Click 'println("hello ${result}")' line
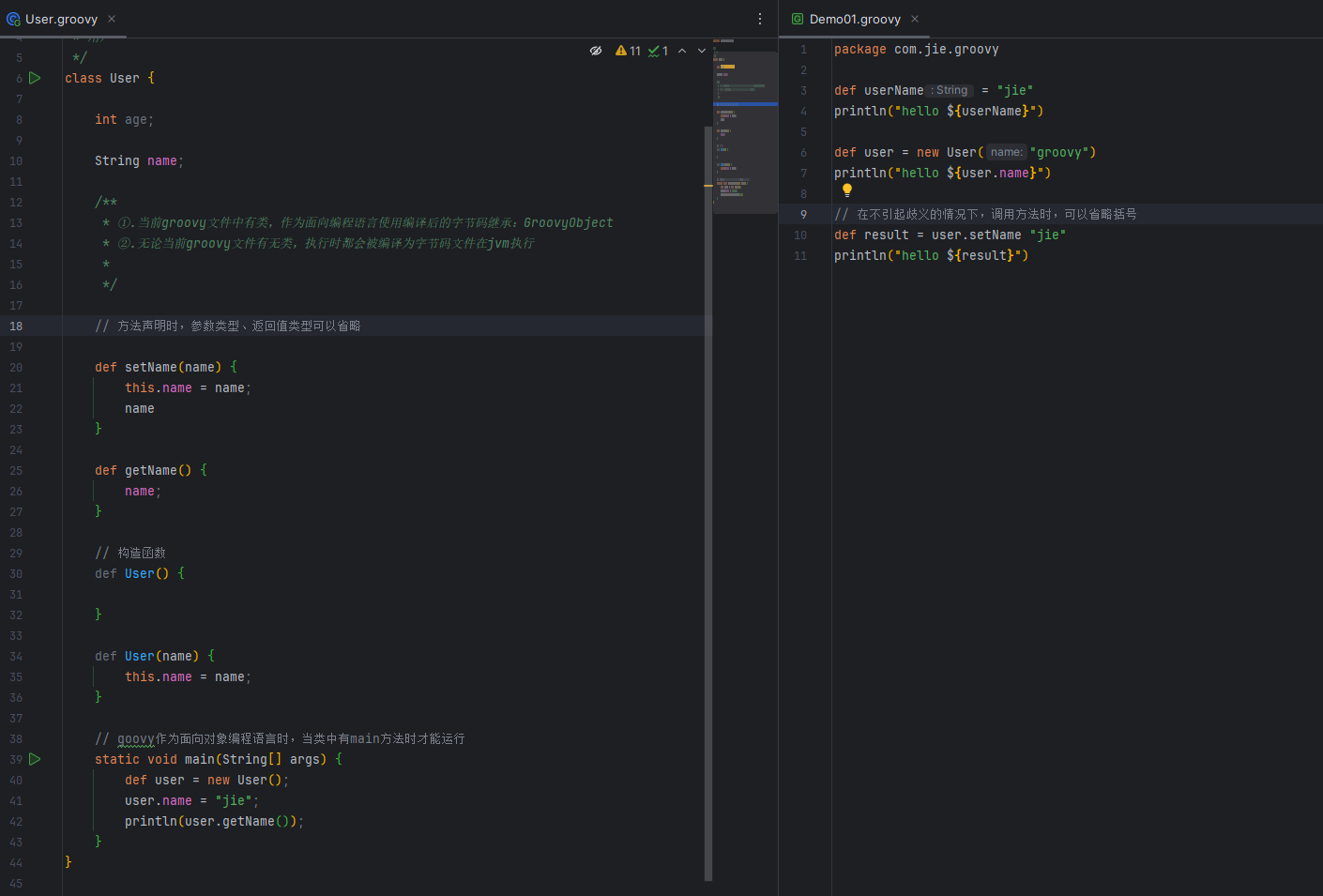1323x896 pixels. (931, 255)
